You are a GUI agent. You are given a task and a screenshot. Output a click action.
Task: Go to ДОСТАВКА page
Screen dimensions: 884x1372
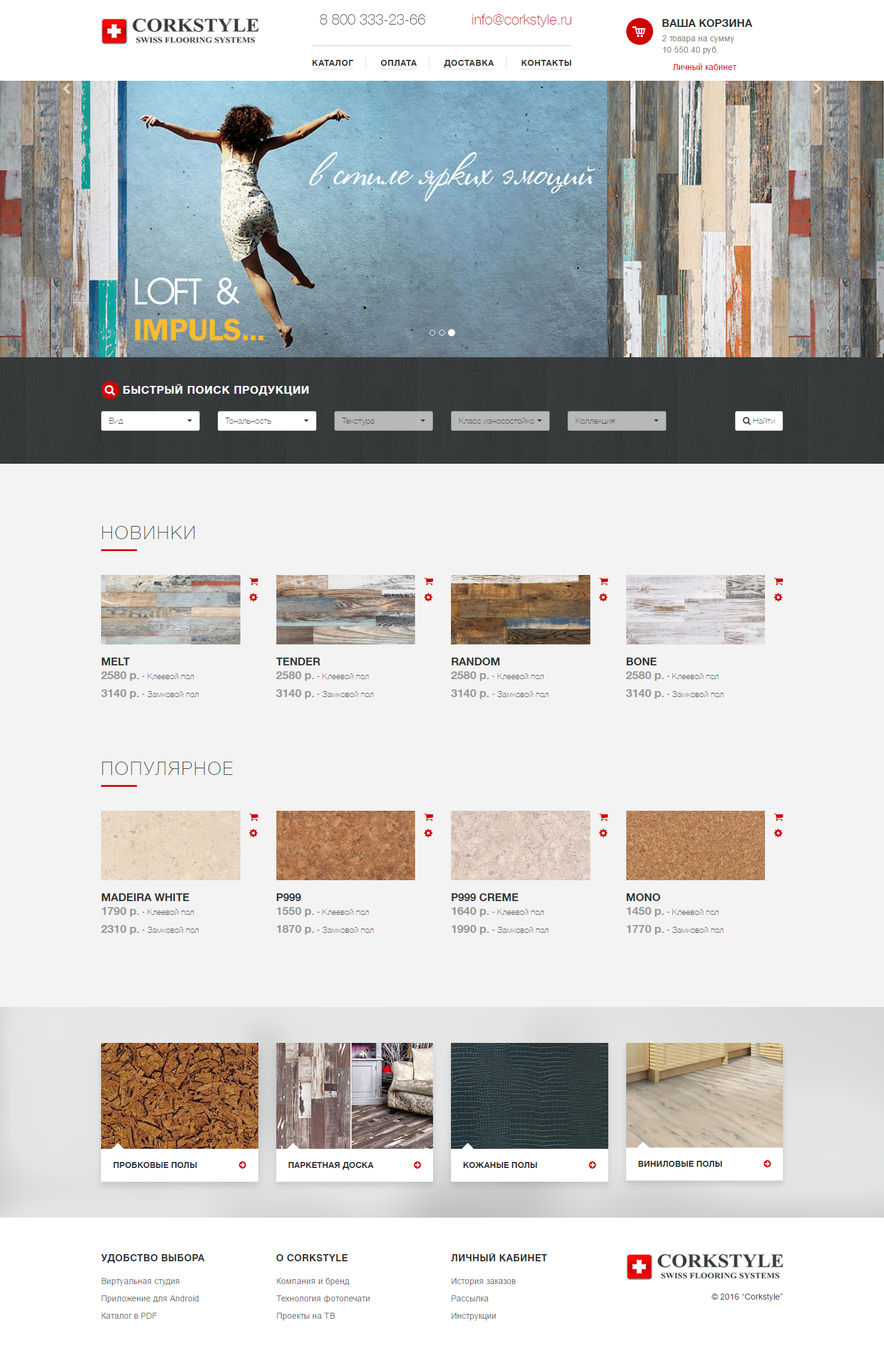[x=468, y=63]
